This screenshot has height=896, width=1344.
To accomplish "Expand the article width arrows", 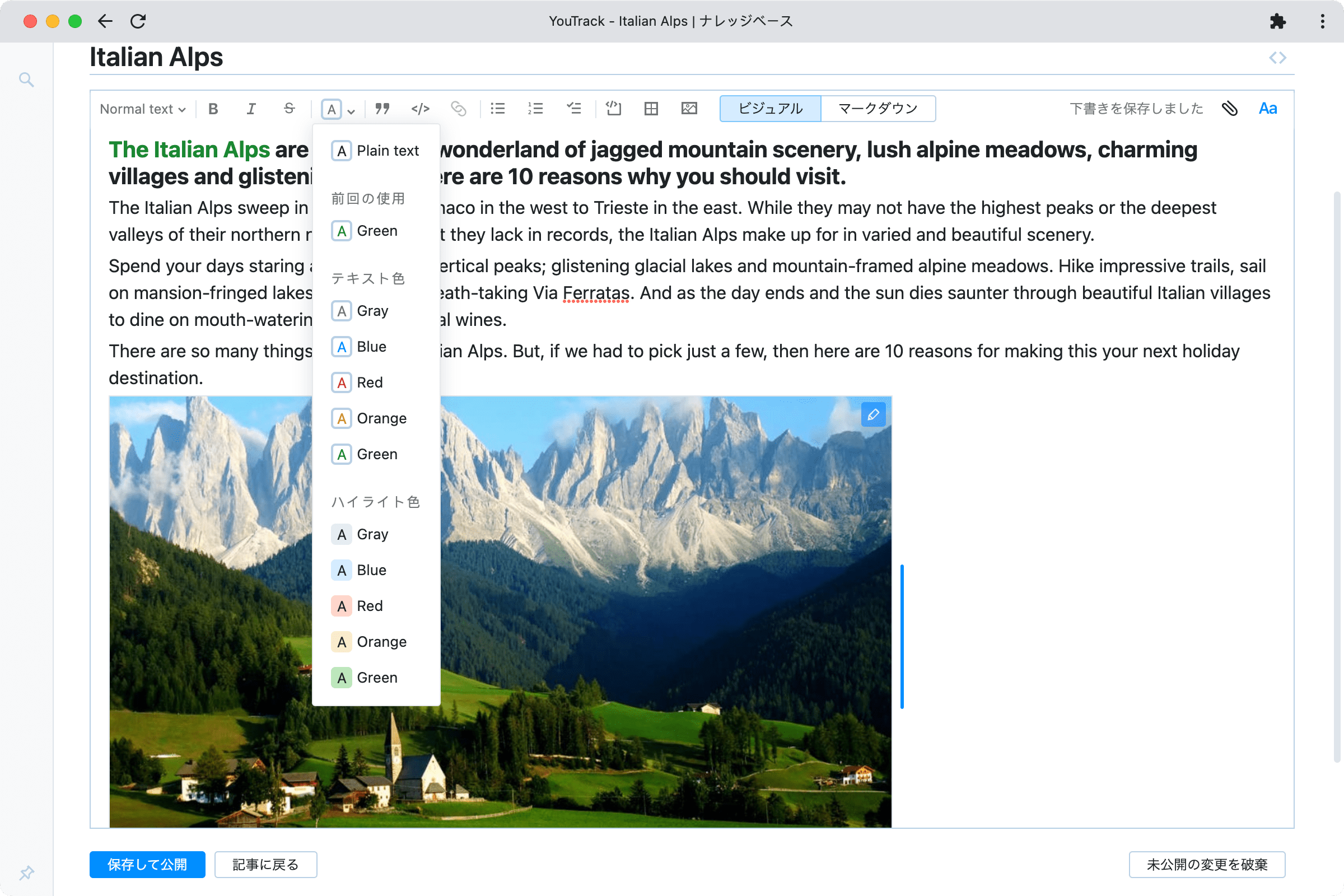I will pos(1277,58).
